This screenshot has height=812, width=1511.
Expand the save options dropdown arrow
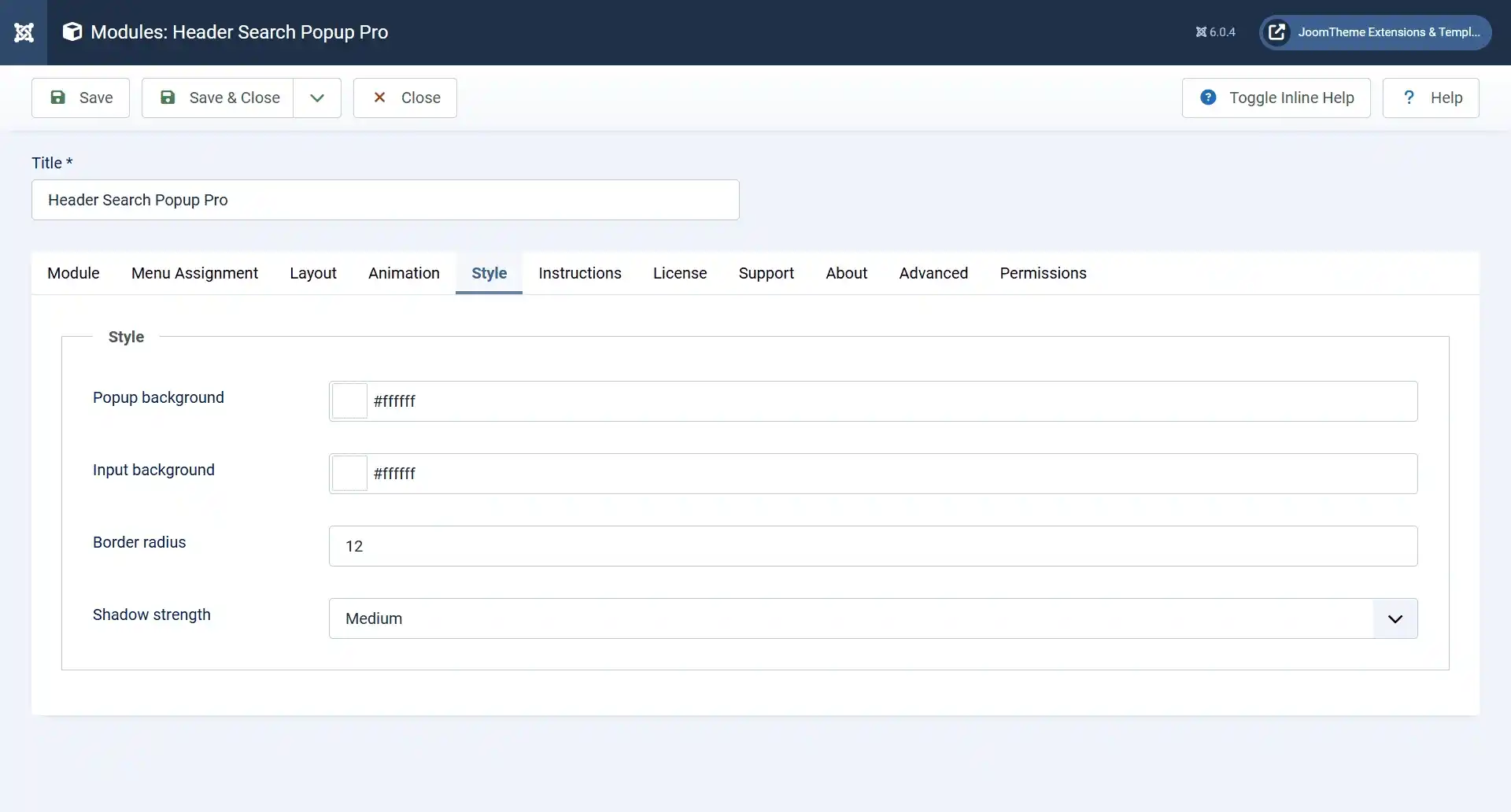(x=317, y=98)
